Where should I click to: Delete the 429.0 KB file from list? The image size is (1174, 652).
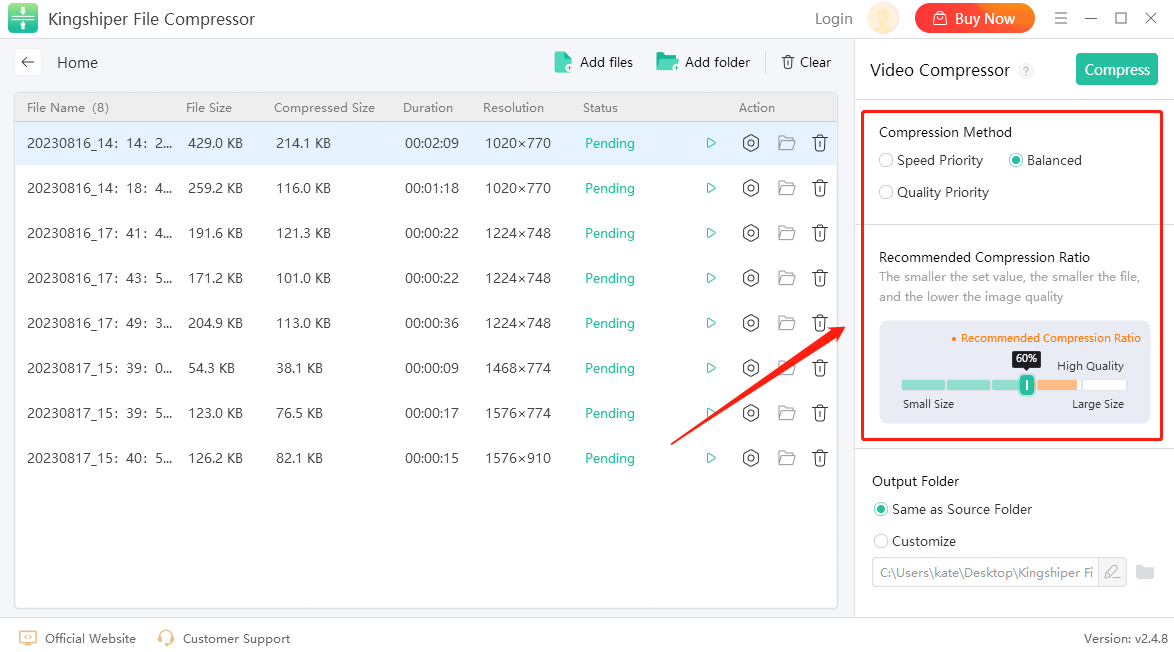tap(820, 143)
